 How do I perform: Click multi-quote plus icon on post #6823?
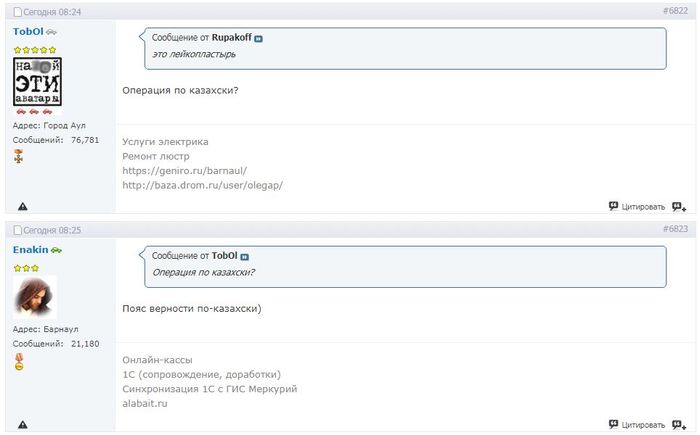(x=679, y=425)
